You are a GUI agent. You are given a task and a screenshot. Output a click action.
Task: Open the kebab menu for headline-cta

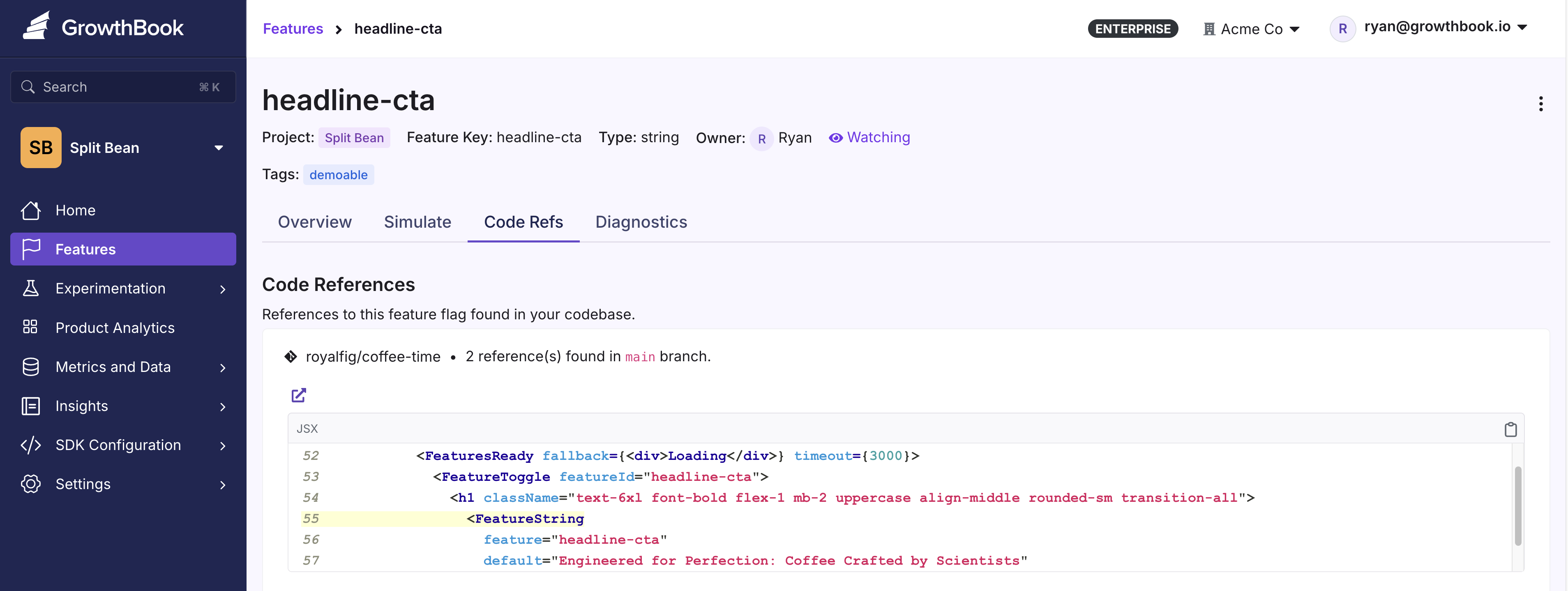click(x=1541, y=104)
